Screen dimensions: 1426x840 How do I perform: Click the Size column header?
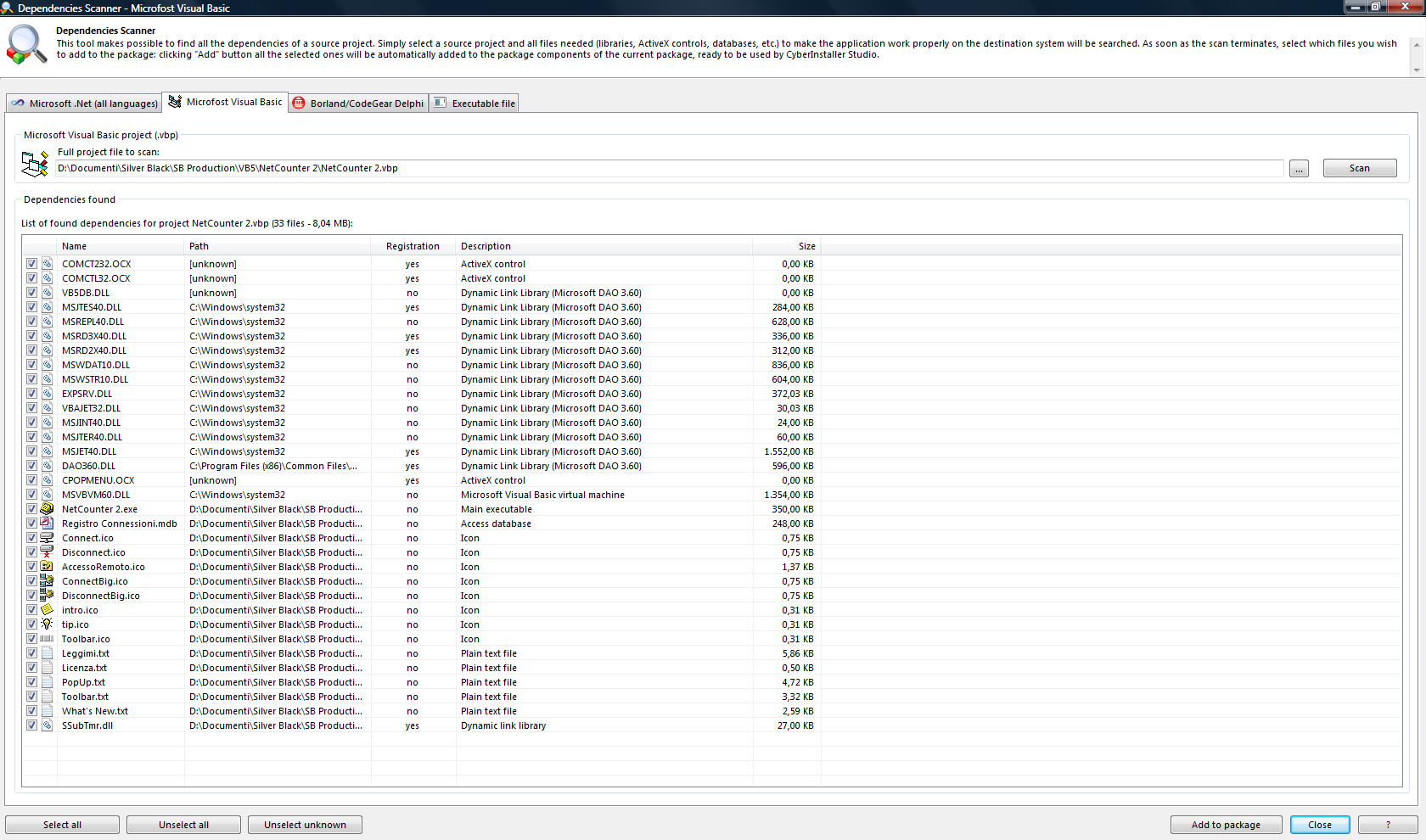[787, 246]
